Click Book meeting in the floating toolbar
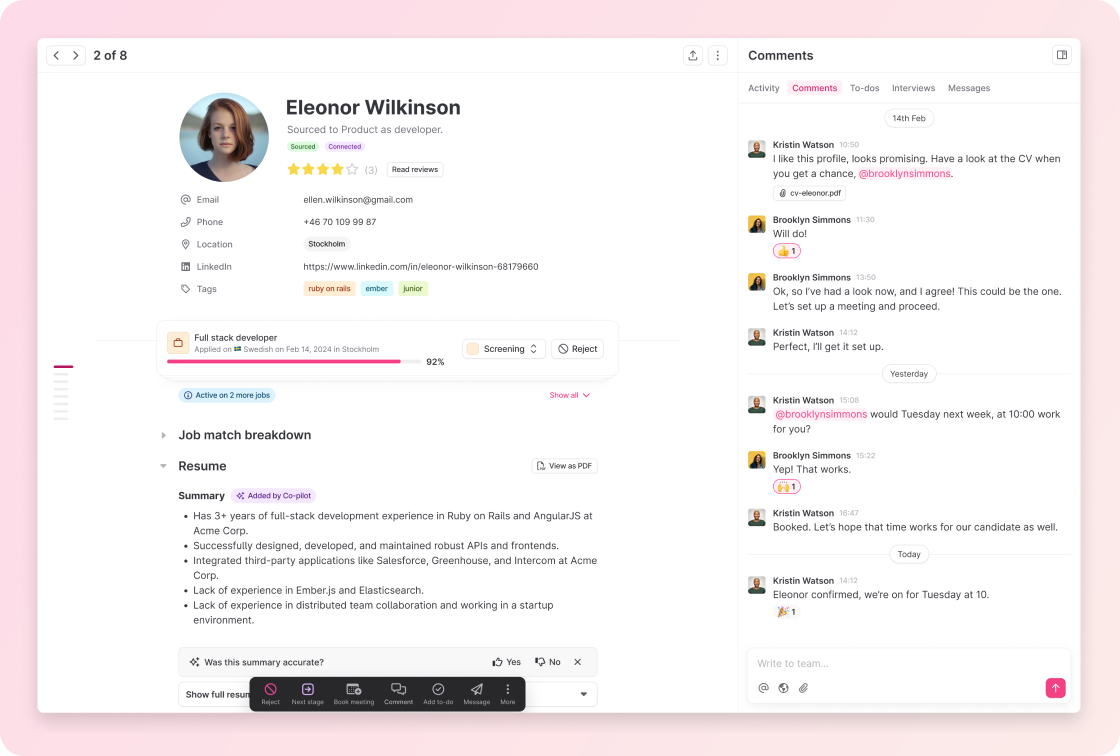This screenshot has width=1120, height=756. (x=354, y=694)
